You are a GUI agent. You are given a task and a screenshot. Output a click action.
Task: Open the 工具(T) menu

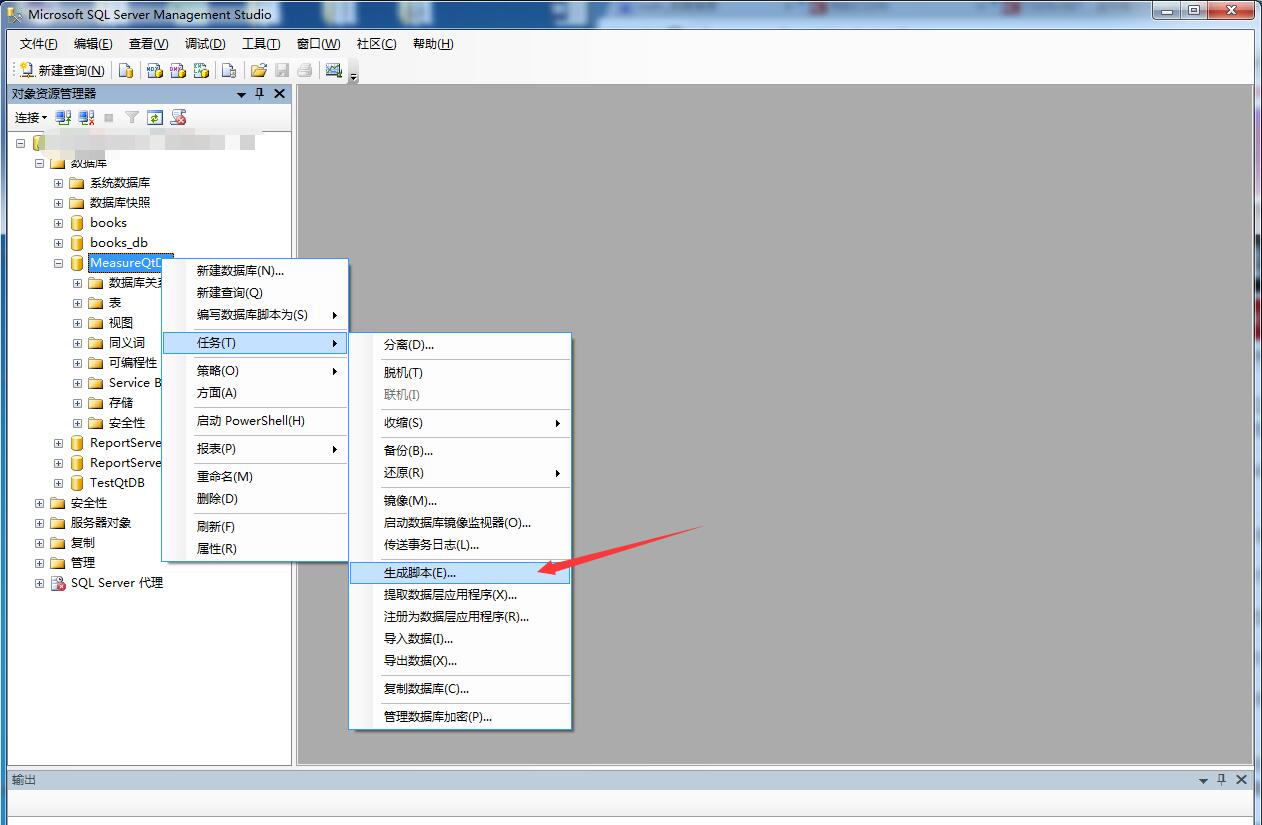(x=261, y=44)
